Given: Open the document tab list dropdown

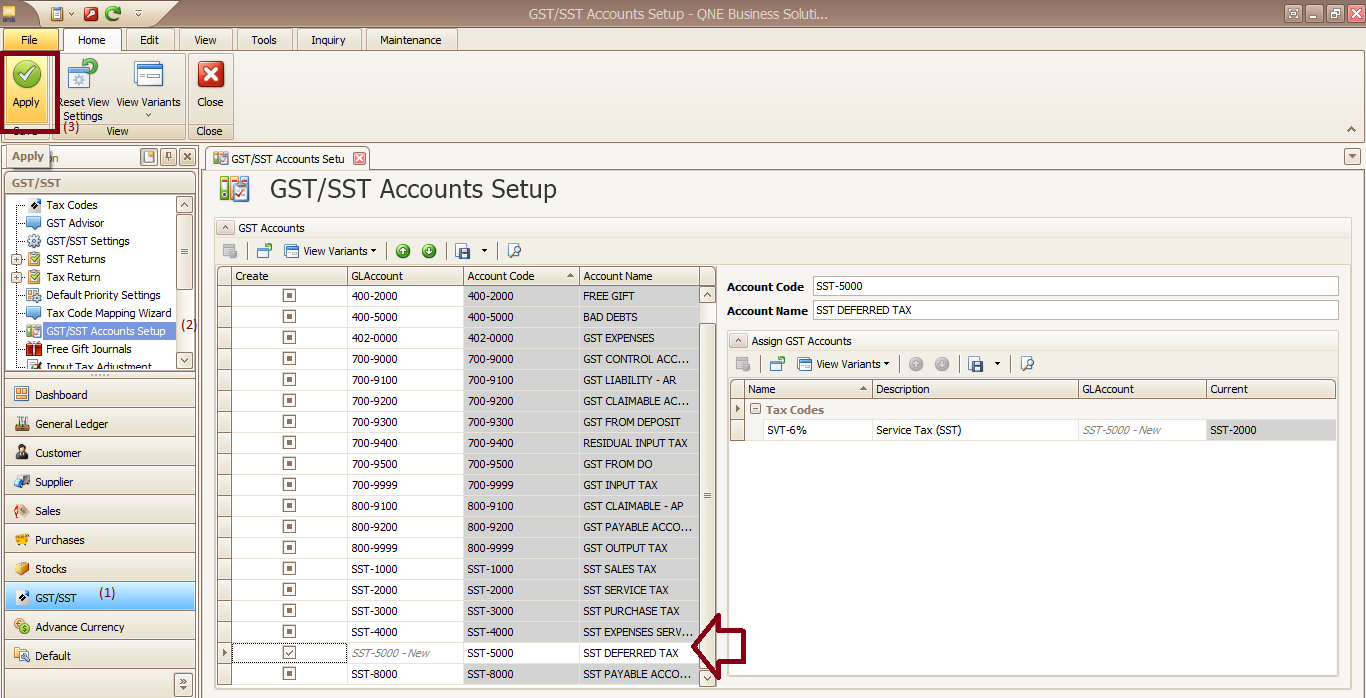Looking at the screenshot, I should click(x=1353, y=156).
